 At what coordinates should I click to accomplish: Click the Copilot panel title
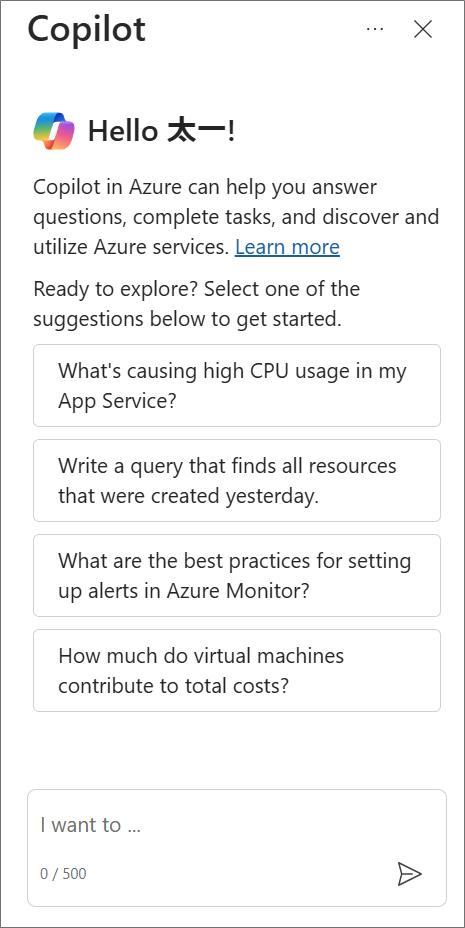click(x=86, y=28)
